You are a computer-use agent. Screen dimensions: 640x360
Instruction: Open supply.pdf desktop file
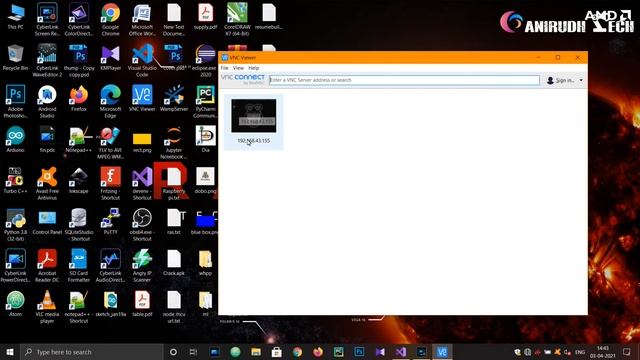205,16
